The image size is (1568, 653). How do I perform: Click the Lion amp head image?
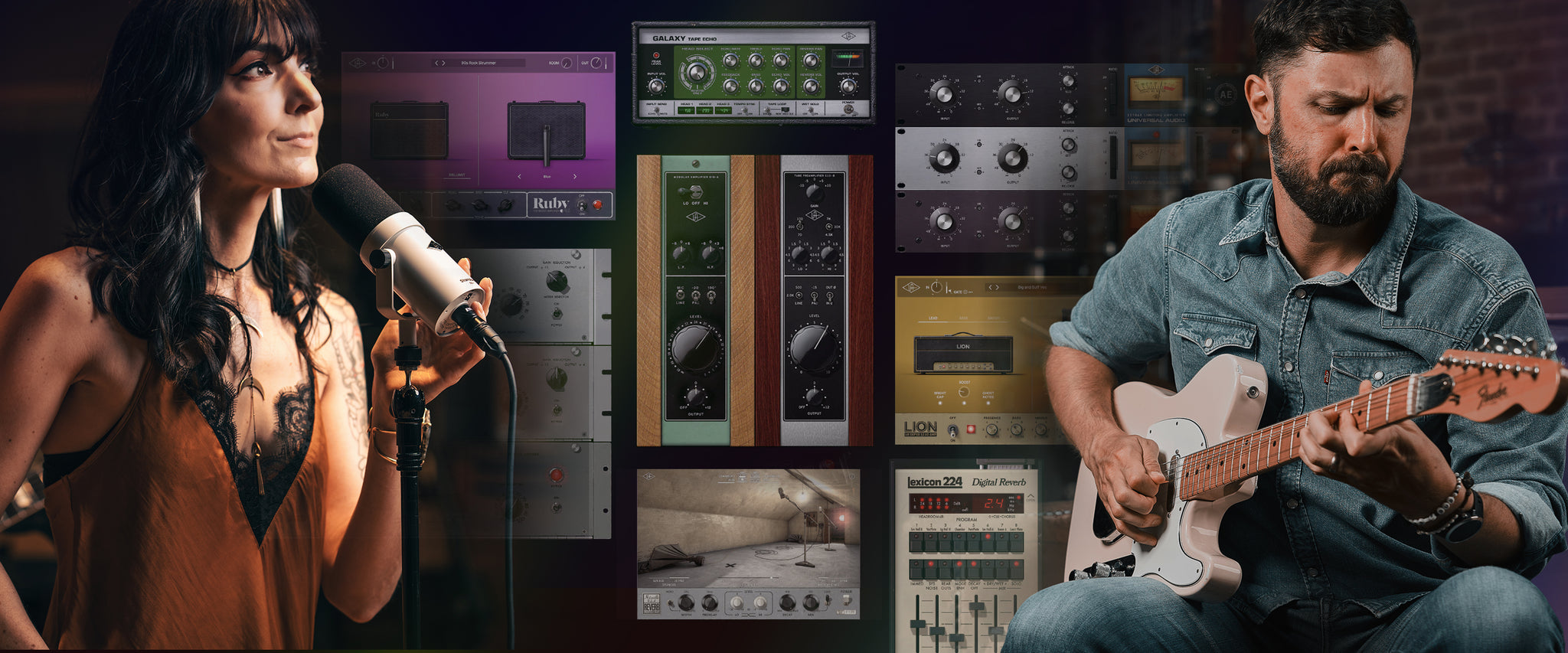pyautogui.click(x=962, y=354)
